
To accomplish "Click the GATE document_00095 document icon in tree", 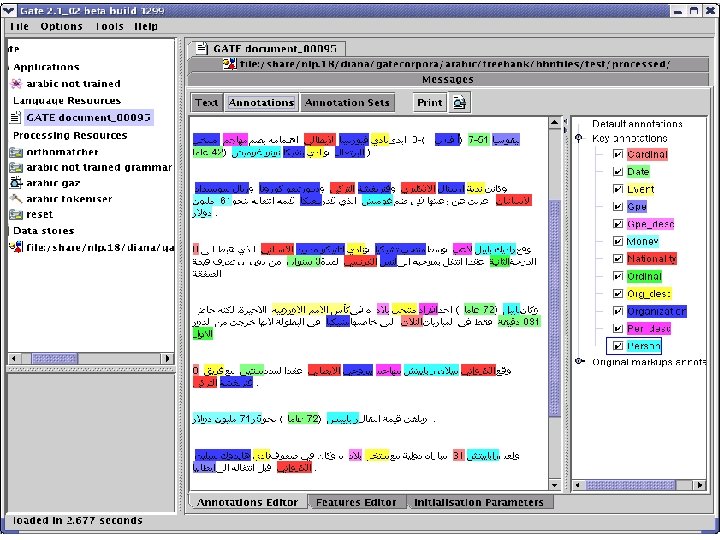I will click(x=16, y=118).
